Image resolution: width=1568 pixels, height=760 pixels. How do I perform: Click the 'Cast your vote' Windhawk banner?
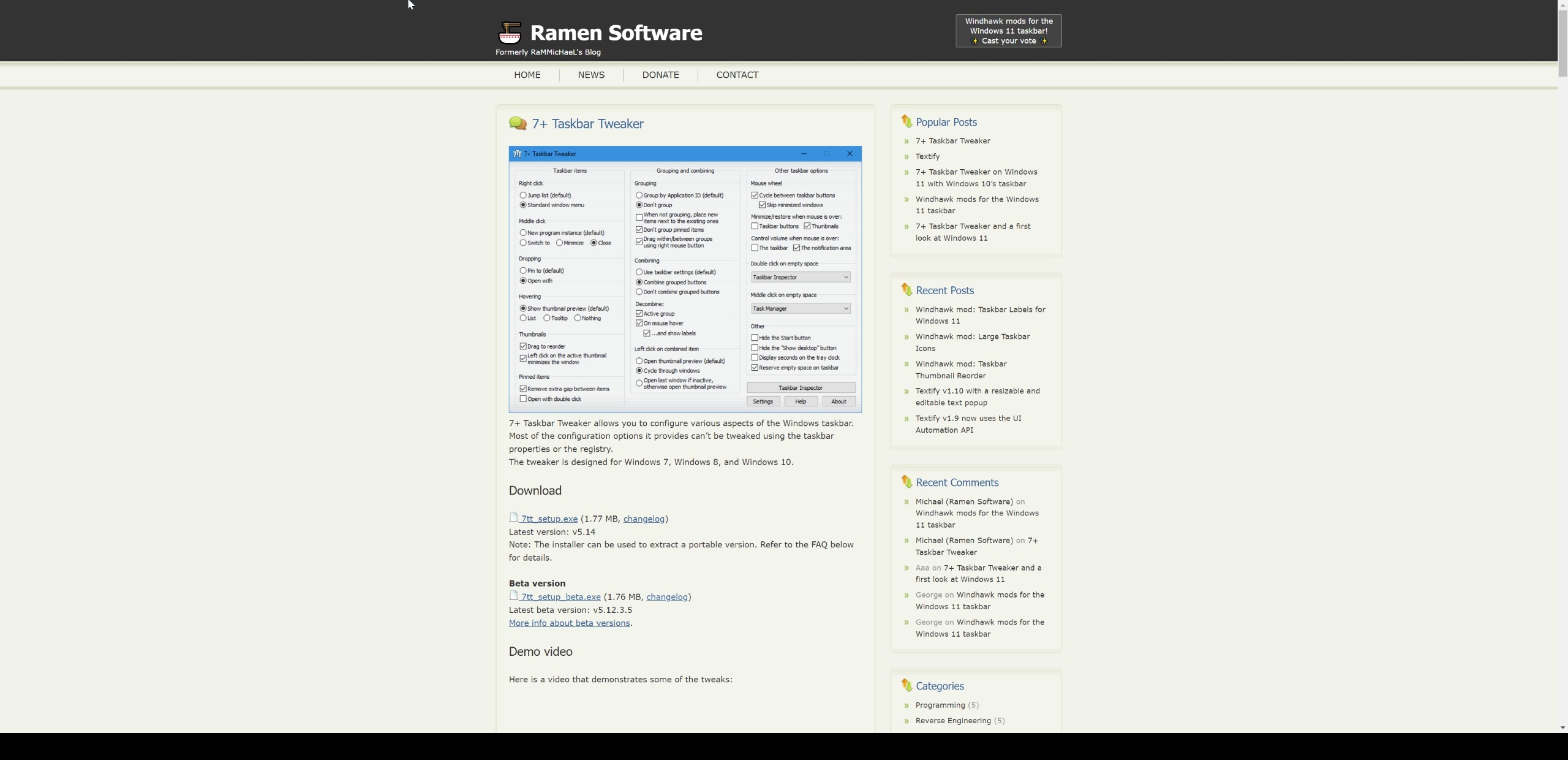click(x=1008, y=31)
